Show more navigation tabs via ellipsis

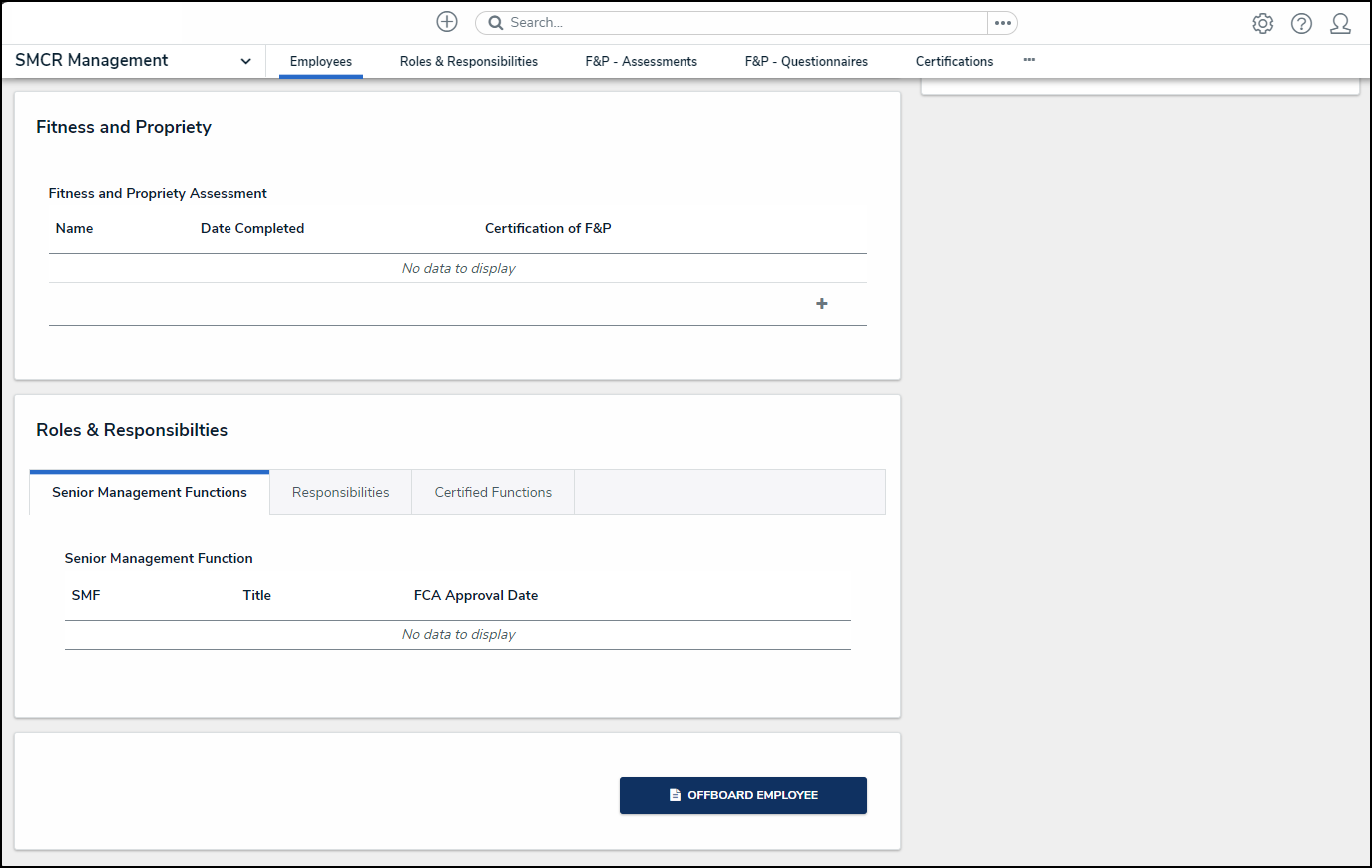pos(1029,60)
